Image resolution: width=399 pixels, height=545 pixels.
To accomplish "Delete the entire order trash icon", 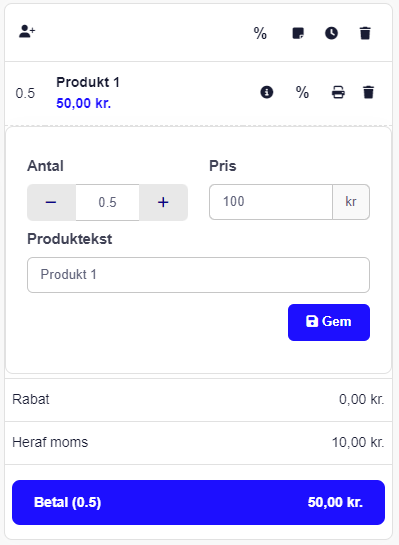I will [x=365, y=33].
